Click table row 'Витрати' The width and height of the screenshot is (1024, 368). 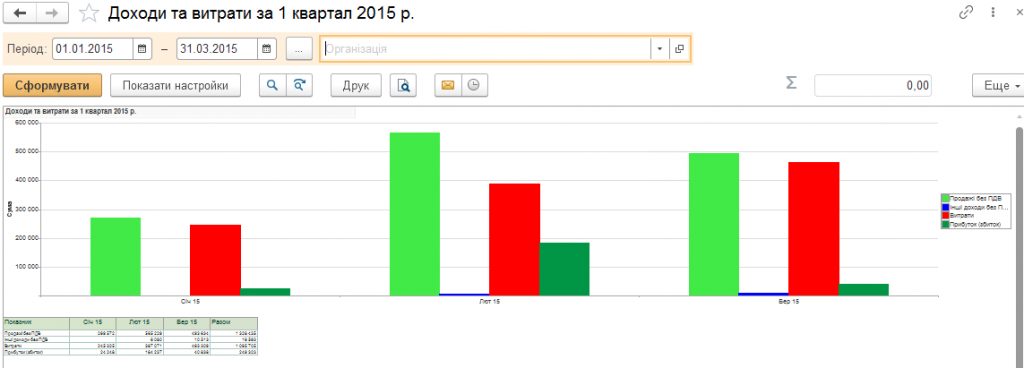tap(131, 346)
